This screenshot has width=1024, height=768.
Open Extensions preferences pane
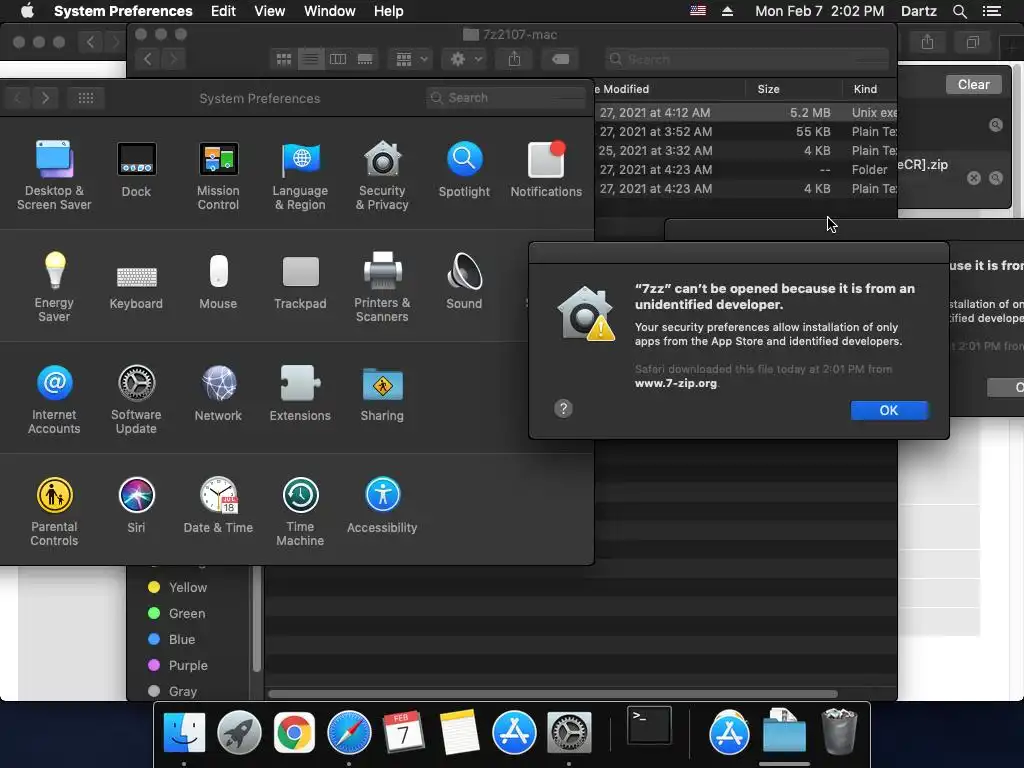300,394
